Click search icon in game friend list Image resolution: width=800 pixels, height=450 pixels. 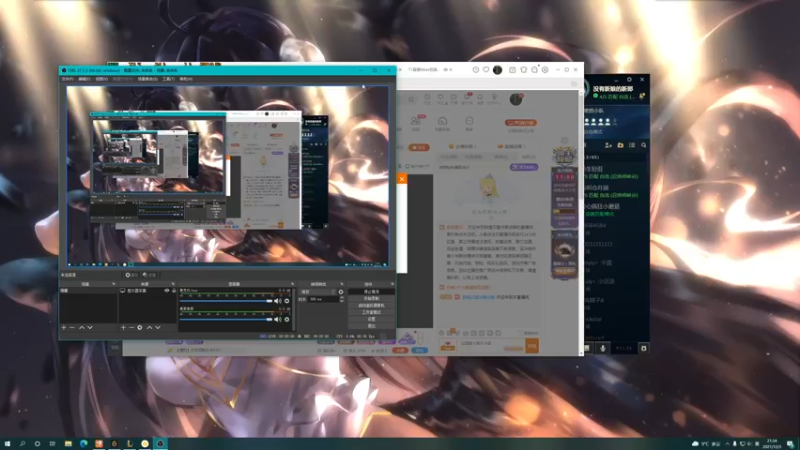(644, 145)
